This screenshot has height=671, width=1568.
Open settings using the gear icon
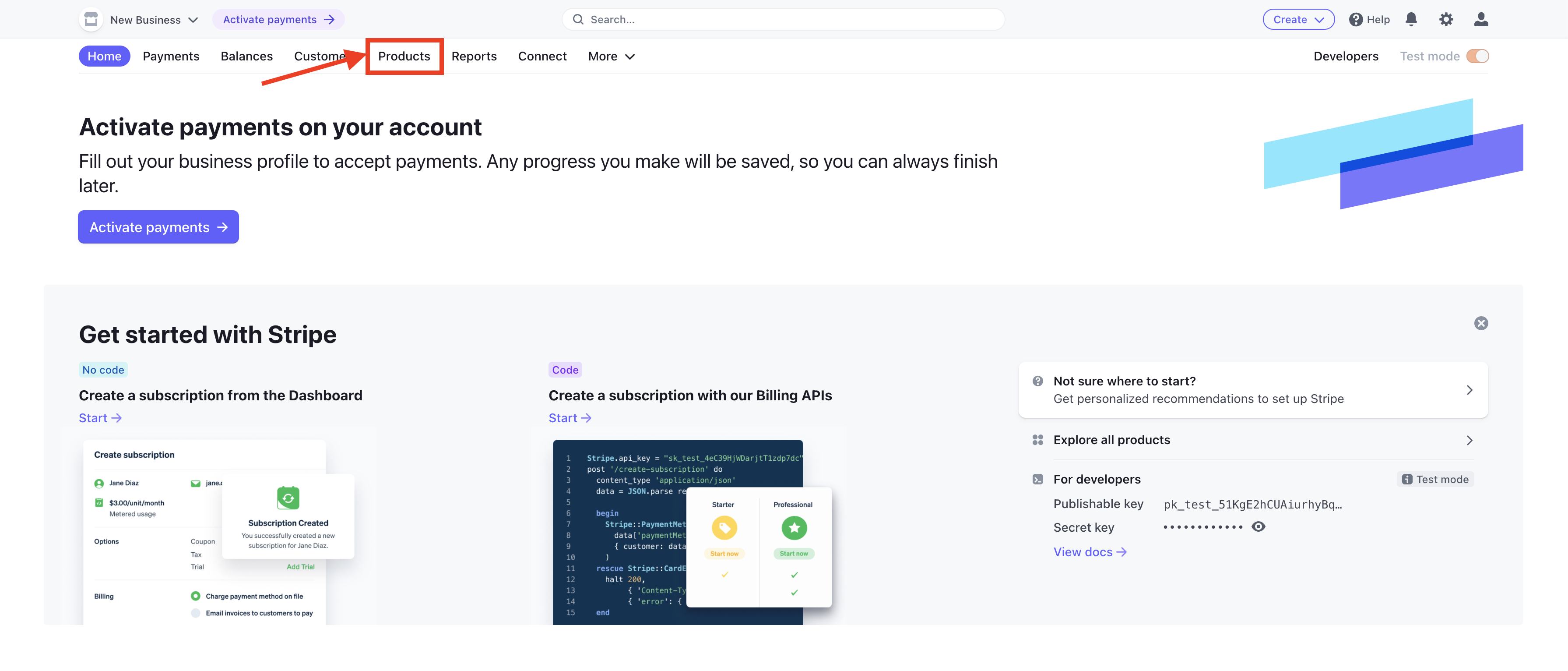(x=1446, y=19)
